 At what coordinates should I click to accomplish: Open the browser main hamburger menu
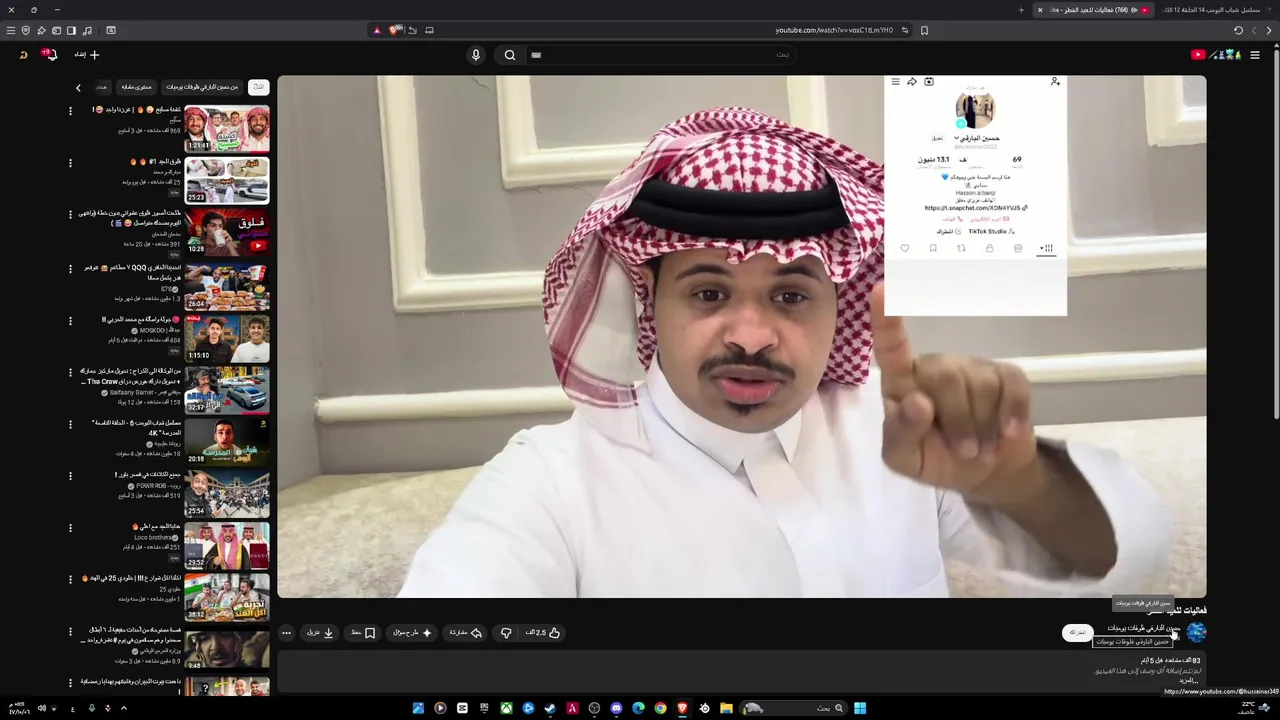[10, 30]
